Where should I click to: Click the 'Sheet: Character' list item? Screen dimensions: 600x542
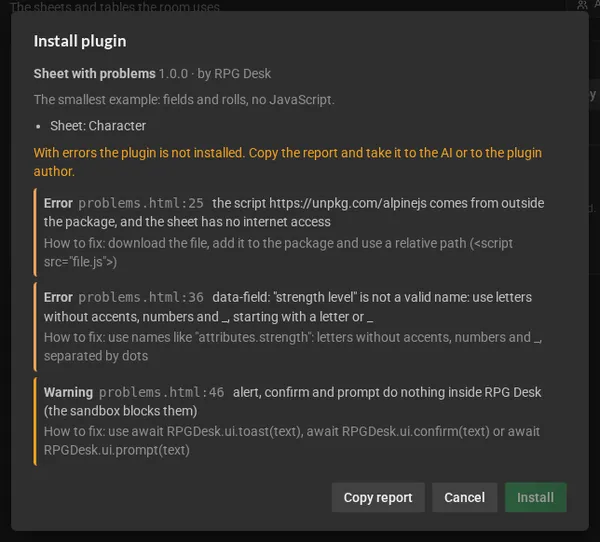click(98, 126)
